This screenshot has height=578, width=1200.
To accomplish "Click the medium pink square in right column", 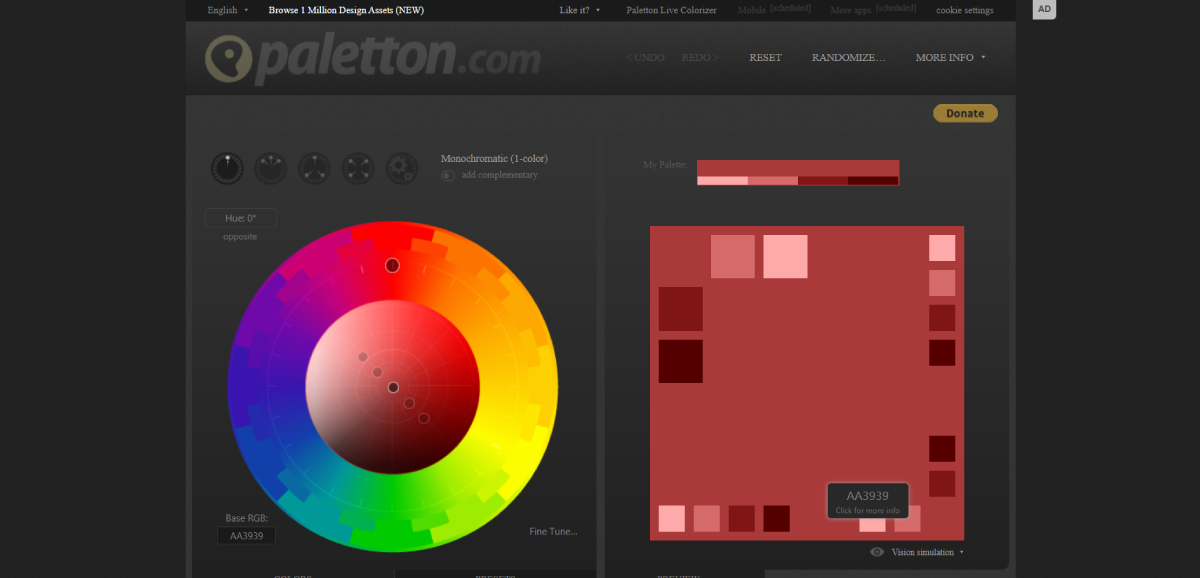I will tap(942, 283).
